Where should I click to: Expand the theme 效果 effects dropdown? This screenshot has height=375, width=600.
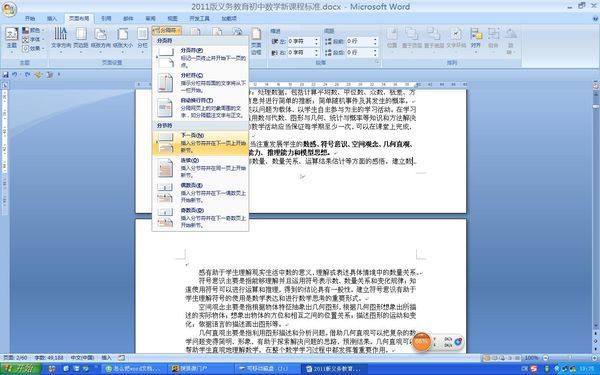tap(33, 49)
